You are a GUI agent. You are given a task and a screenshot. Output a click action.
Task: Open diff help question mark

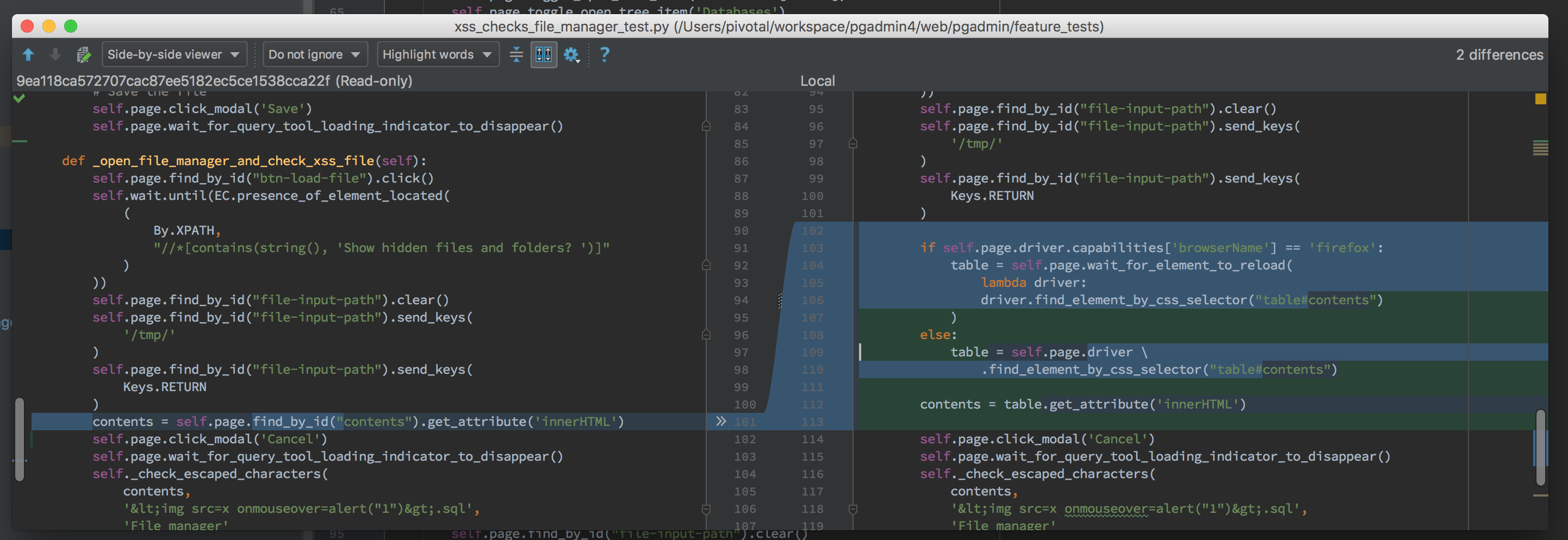click(605, 55)
